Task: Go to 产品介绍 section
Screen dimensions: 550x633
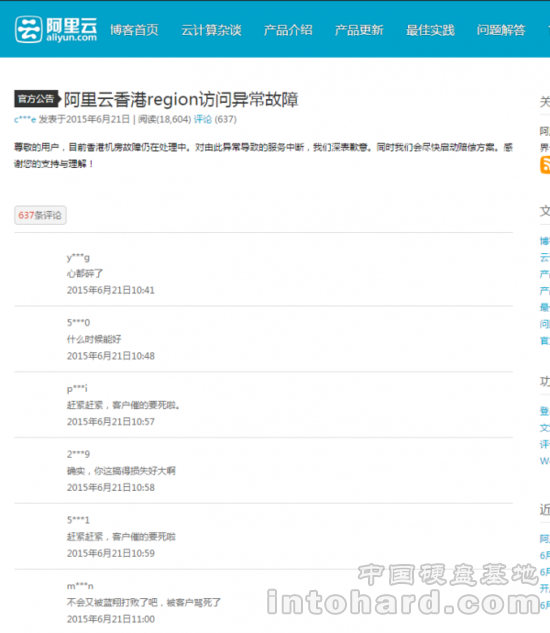Action: [x=288, y=30]
